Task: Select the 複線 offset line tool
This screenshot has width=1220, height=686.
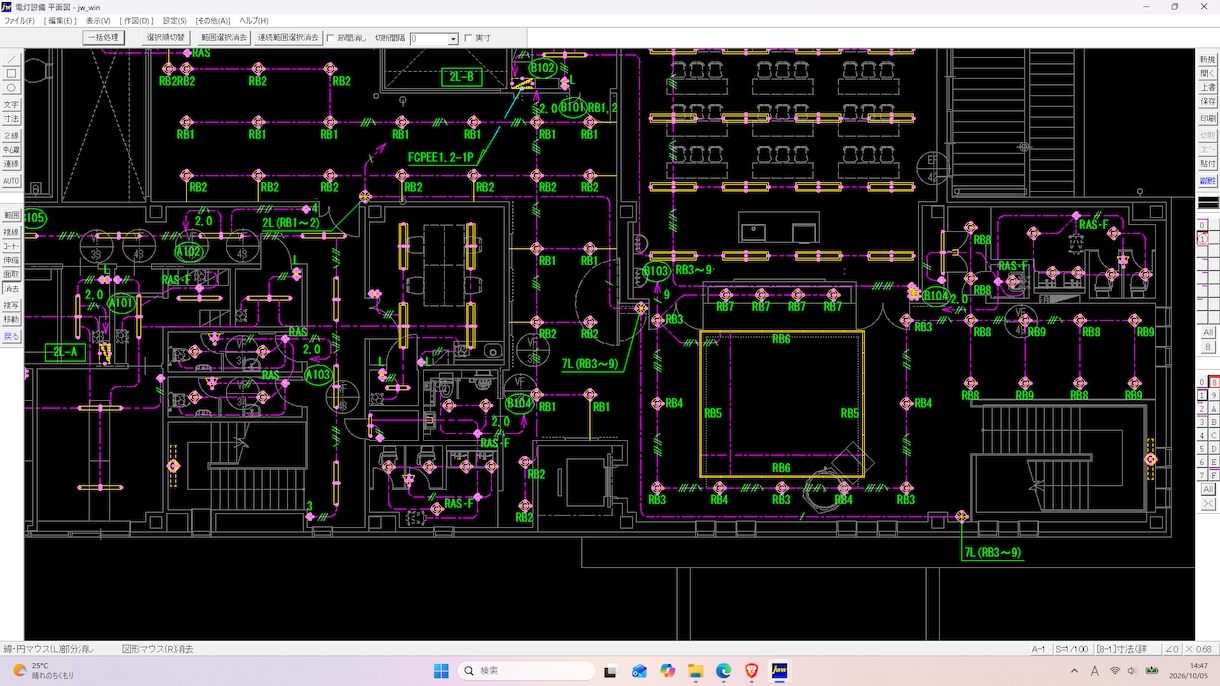Action: pos(12,232)
